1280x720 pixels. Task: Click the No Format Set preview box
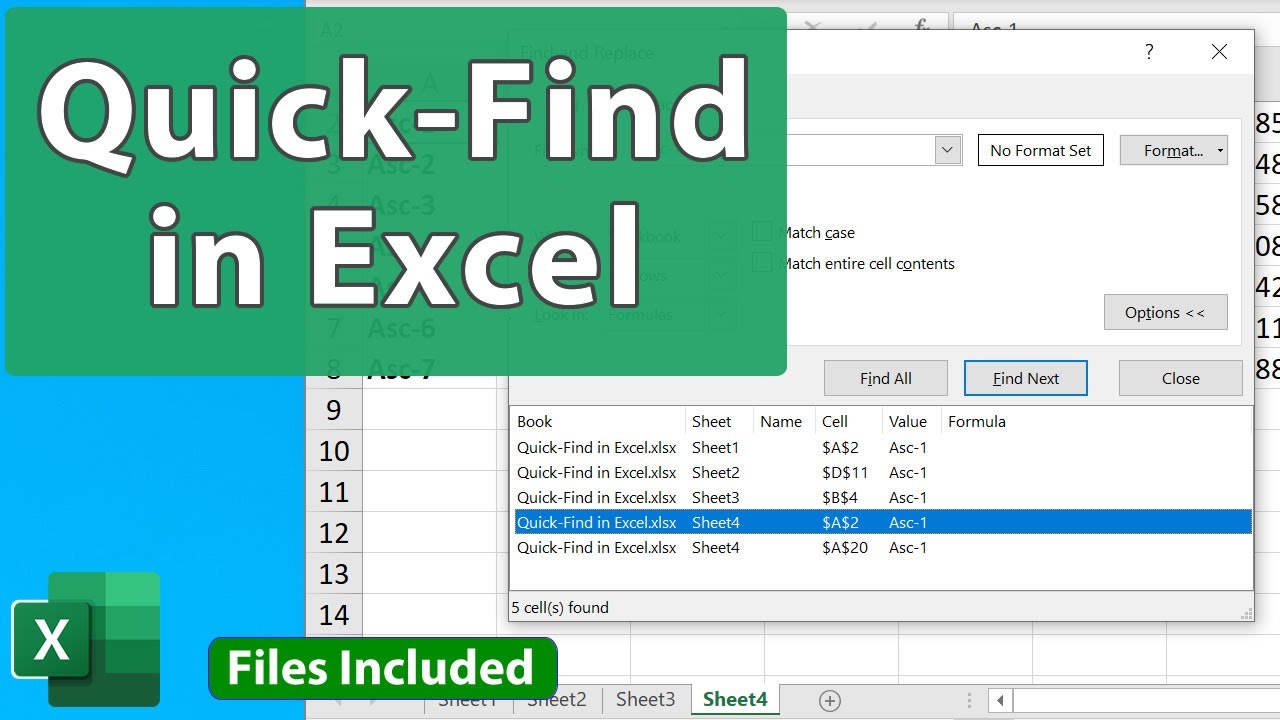coord(1041,150)
